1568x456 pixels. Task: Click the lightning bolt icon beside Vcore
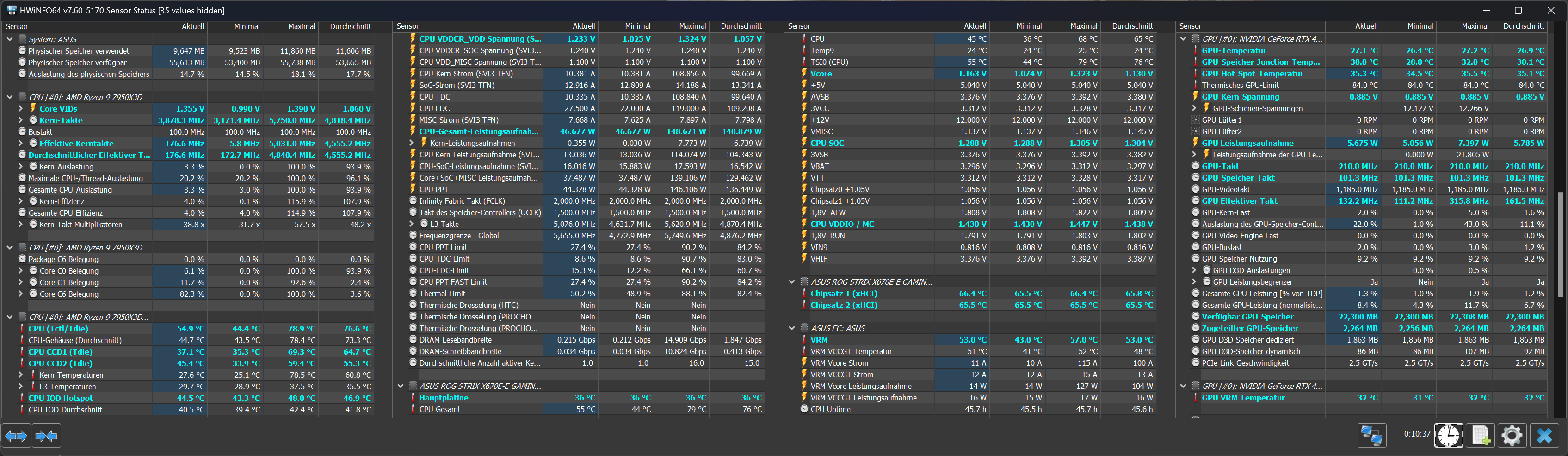point(805,73)
